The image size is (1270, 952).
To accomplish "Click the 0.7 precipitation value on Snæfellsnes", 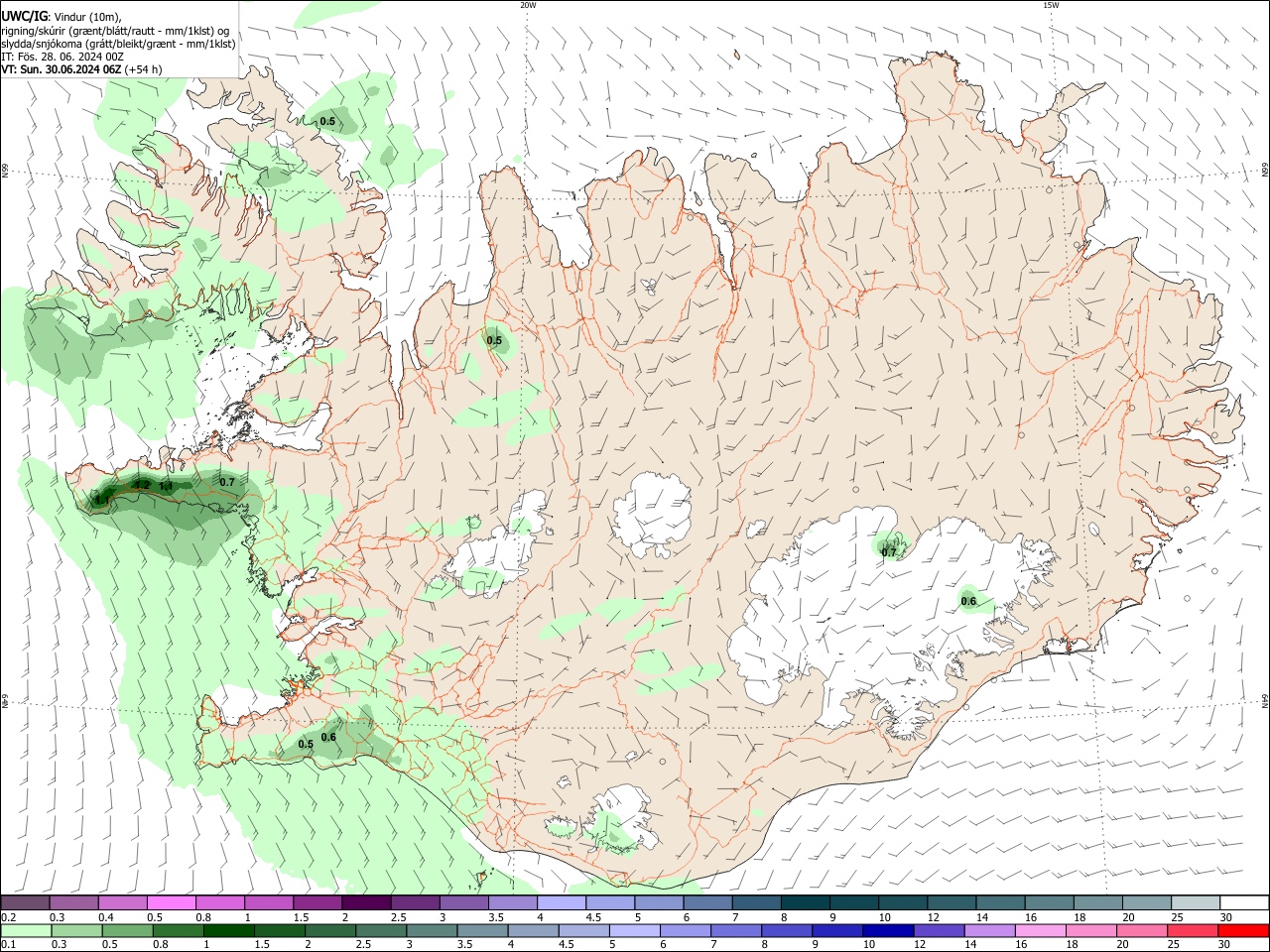I will (x=227, y=482).
